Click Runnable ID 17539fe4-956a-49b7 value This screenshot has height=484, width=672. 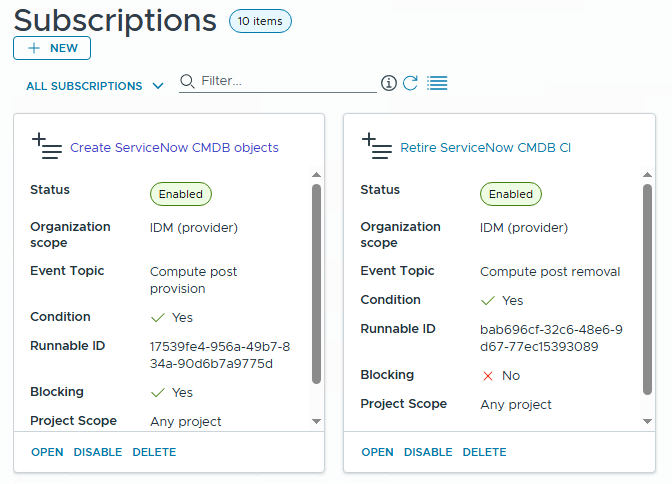220,355
